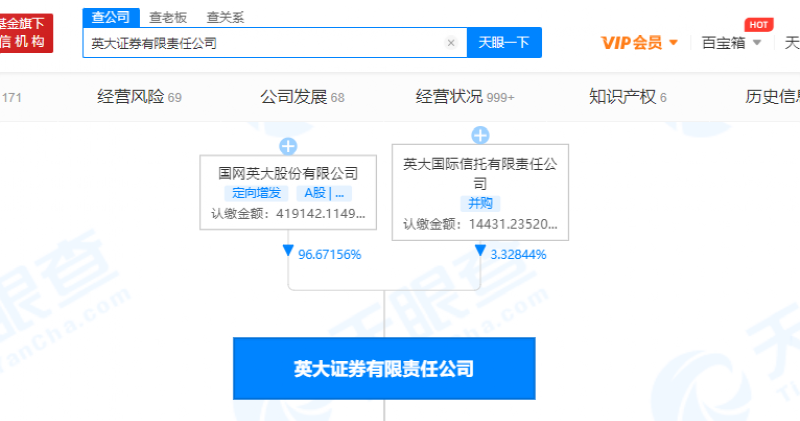Click the 并购 tag
The image size is (800, 421).
[480, 203]
